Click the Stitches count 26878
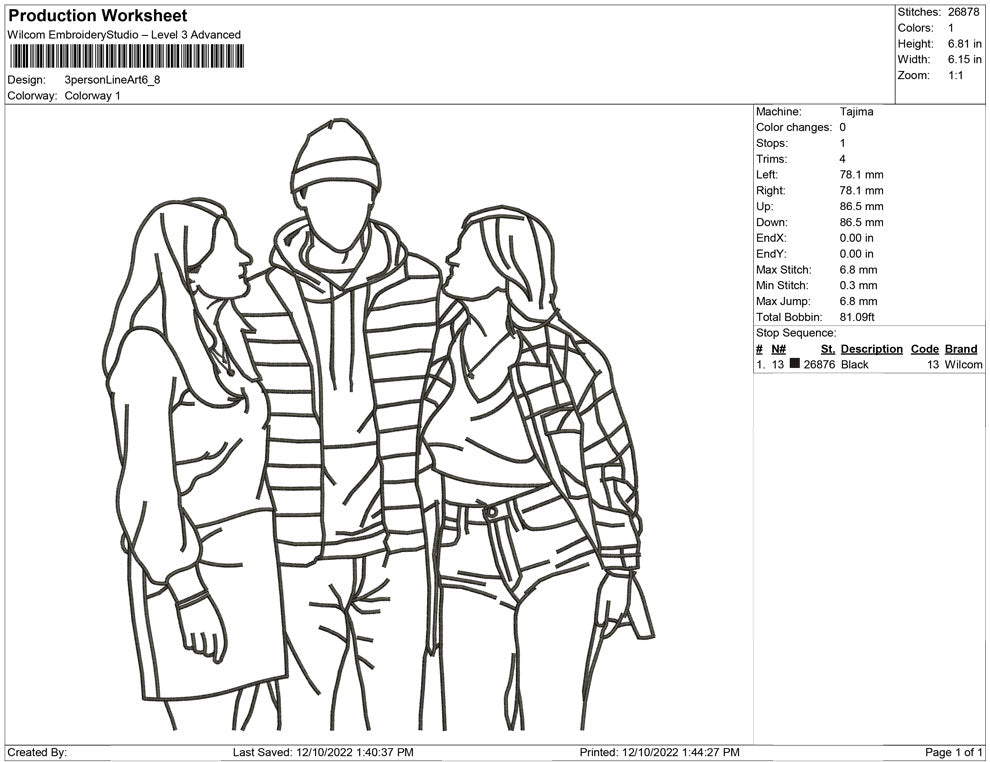This screenshot has height=762, width=990. click(x=964, y=12)
